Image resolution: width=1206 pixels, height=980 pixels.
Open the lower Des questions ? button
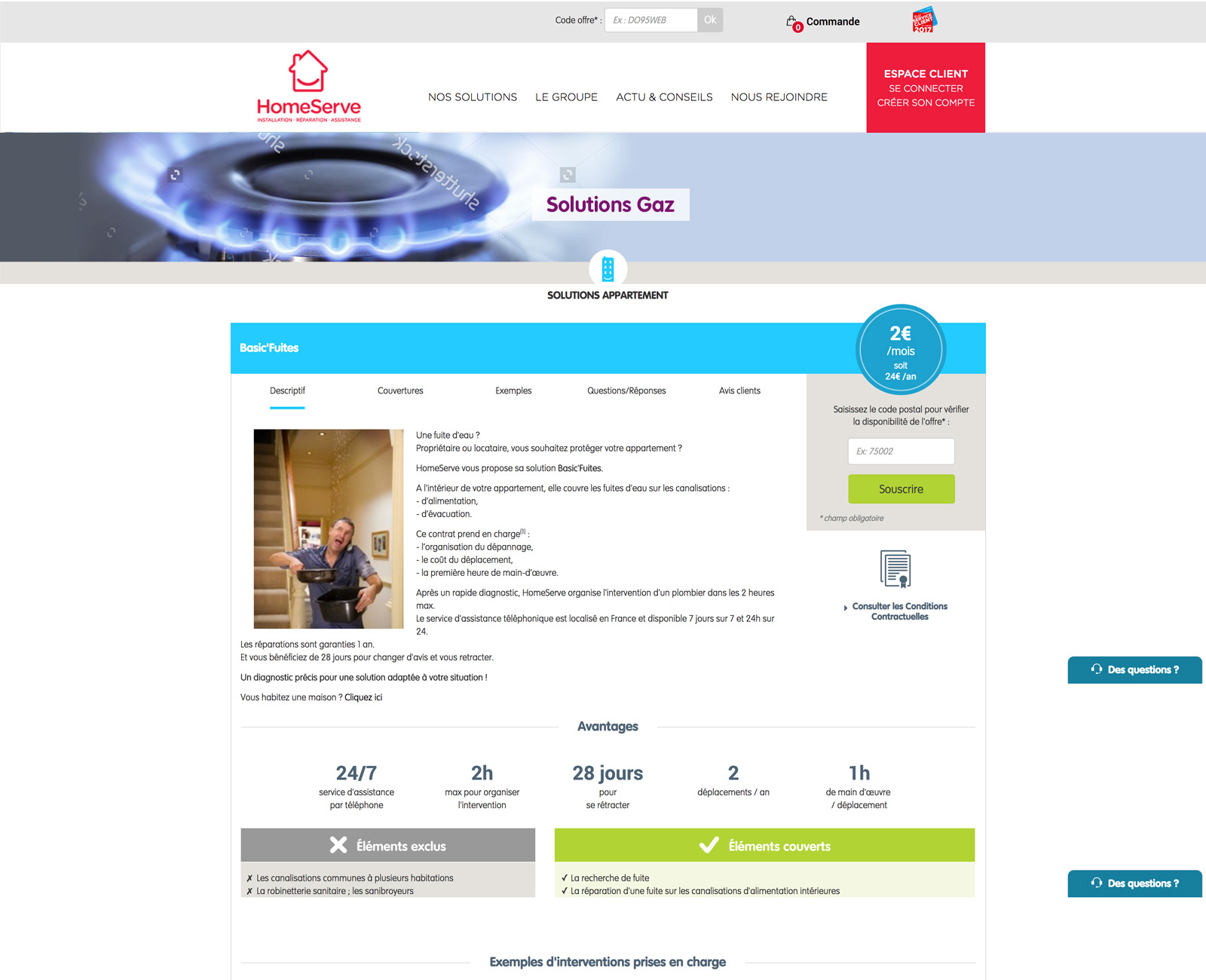click(1134, 884)
